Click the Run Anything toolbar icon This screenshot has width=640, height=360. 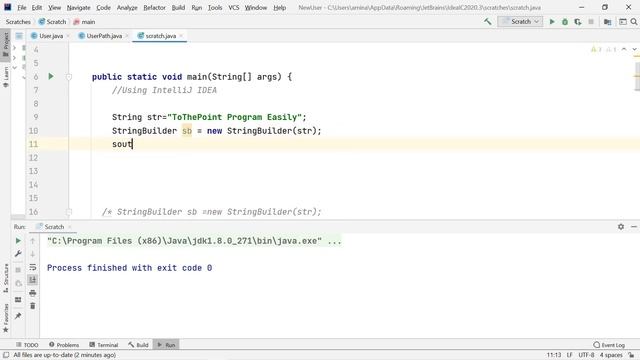coord(622,22)
